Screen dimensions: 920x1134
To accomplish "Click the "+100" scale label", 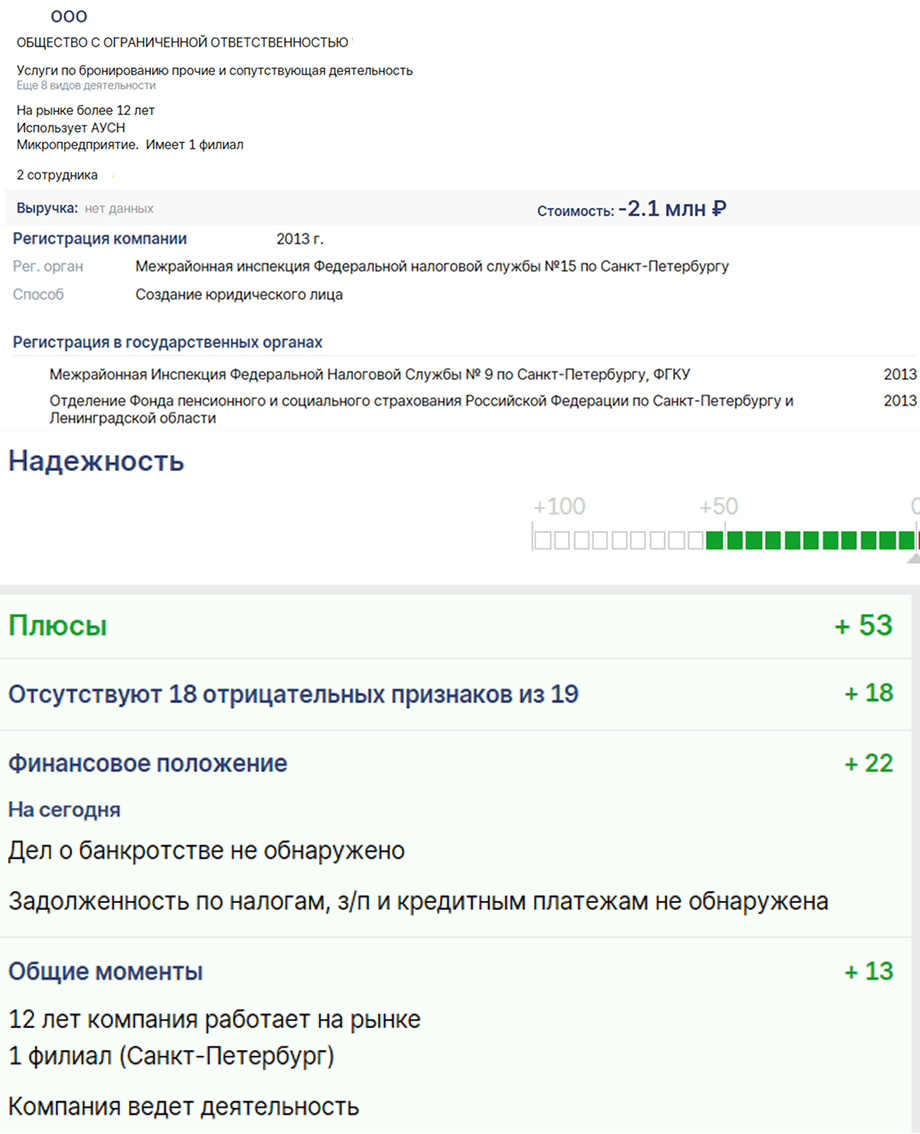I will point(559,506).
